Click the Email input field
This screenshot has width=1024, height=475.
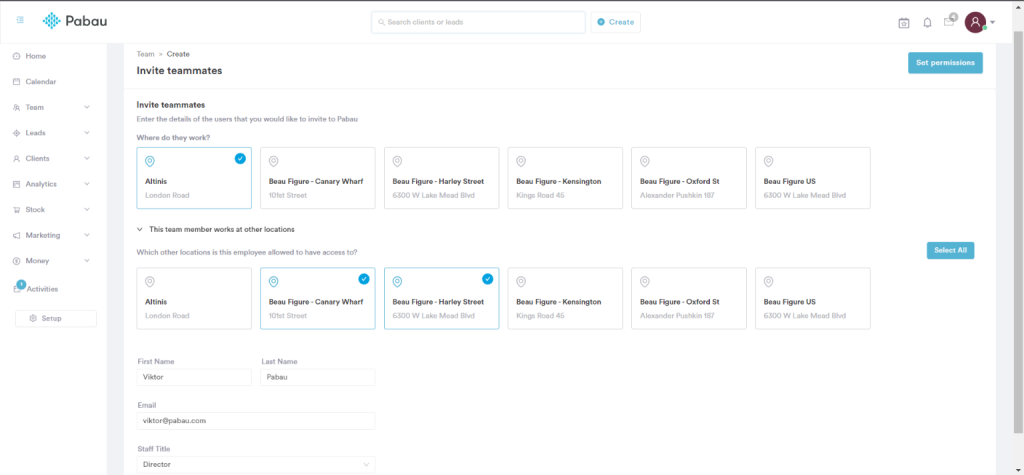point(255,421)
